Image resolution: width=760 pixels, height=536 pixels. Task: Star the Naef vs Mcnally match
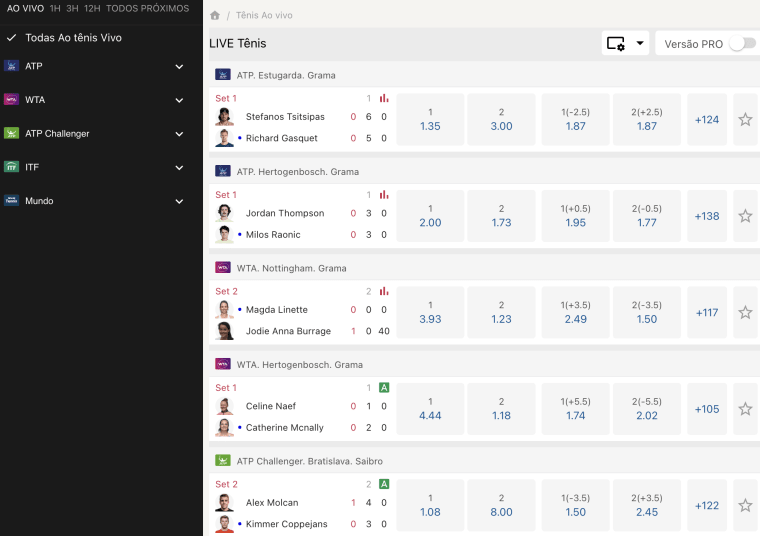[x=745, y=409]
